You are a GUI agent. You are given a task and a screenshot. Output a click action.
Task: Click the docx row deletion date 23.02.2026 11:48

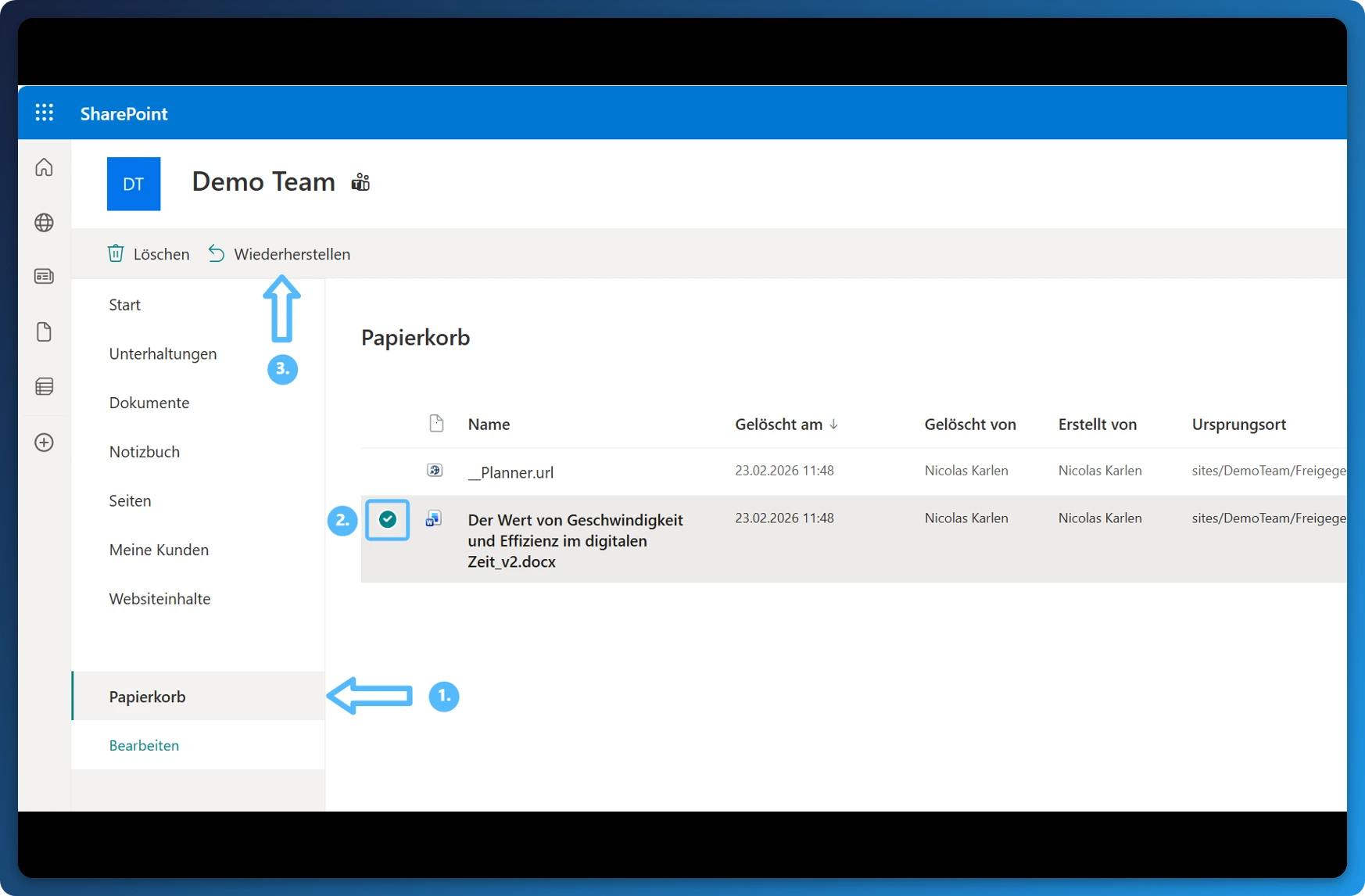coord(784,518)
